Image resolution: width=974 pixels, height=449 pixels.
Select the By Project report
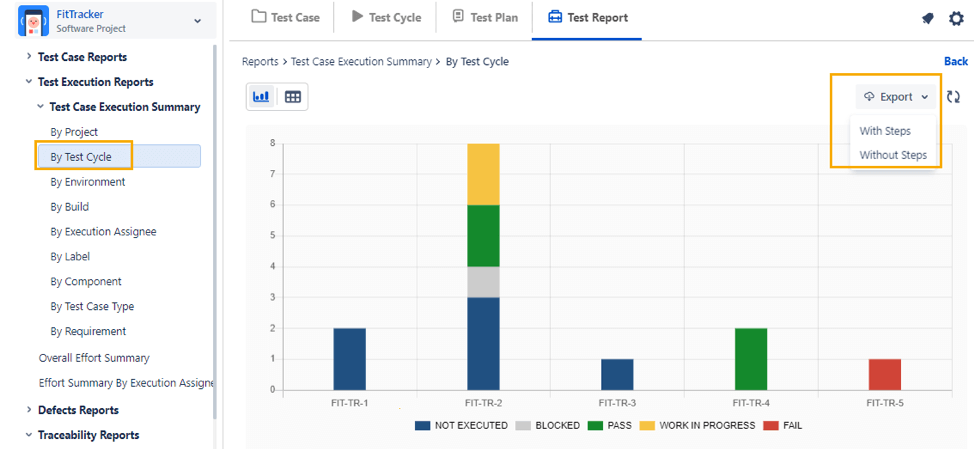[74, 132]
